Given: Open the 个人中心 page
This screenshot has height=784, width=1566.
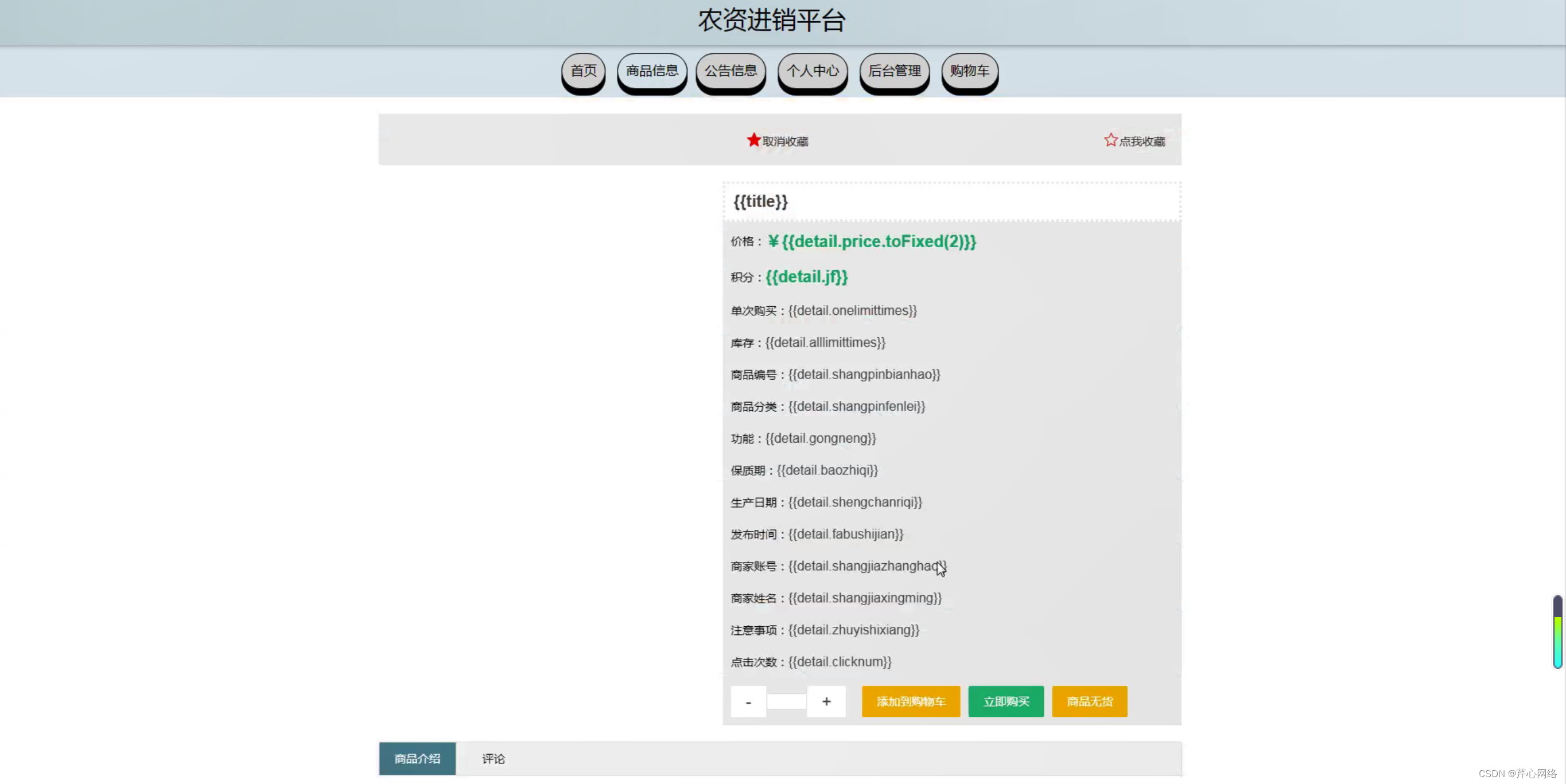Looking at the screenshot, I should click(812, 72).
